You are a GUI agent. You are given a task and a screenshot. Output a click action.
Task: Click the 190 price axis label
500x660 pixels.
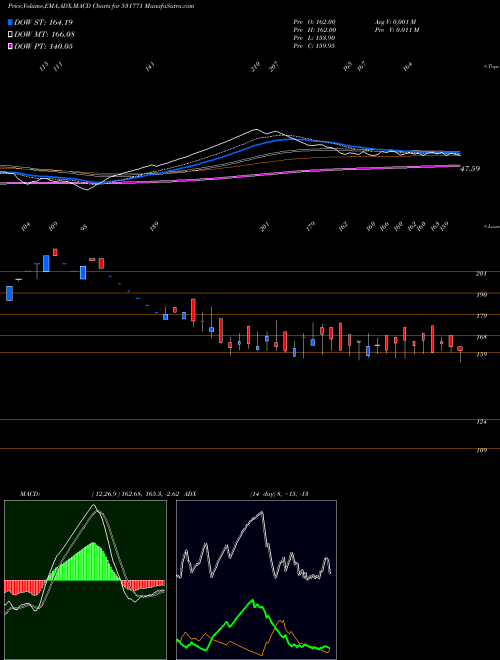click(481, 295)
